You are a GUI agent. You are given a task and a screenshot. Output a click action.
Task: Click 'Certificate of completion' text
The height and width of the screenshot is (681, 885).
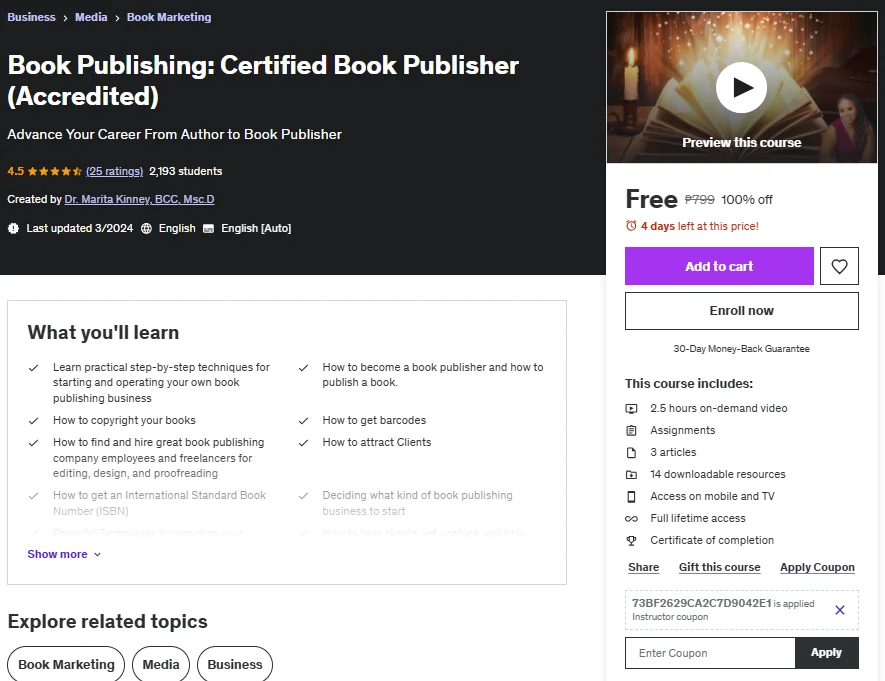click(712, 541)
